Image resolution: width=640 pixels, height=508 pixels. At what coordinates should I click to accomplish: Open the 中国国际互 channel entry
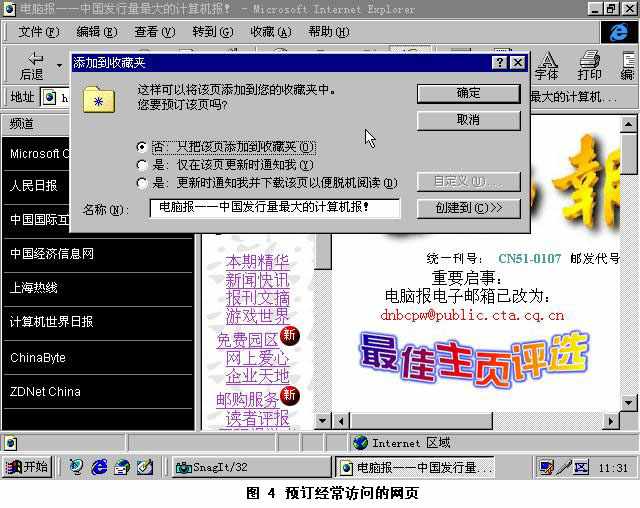(39, 220)
